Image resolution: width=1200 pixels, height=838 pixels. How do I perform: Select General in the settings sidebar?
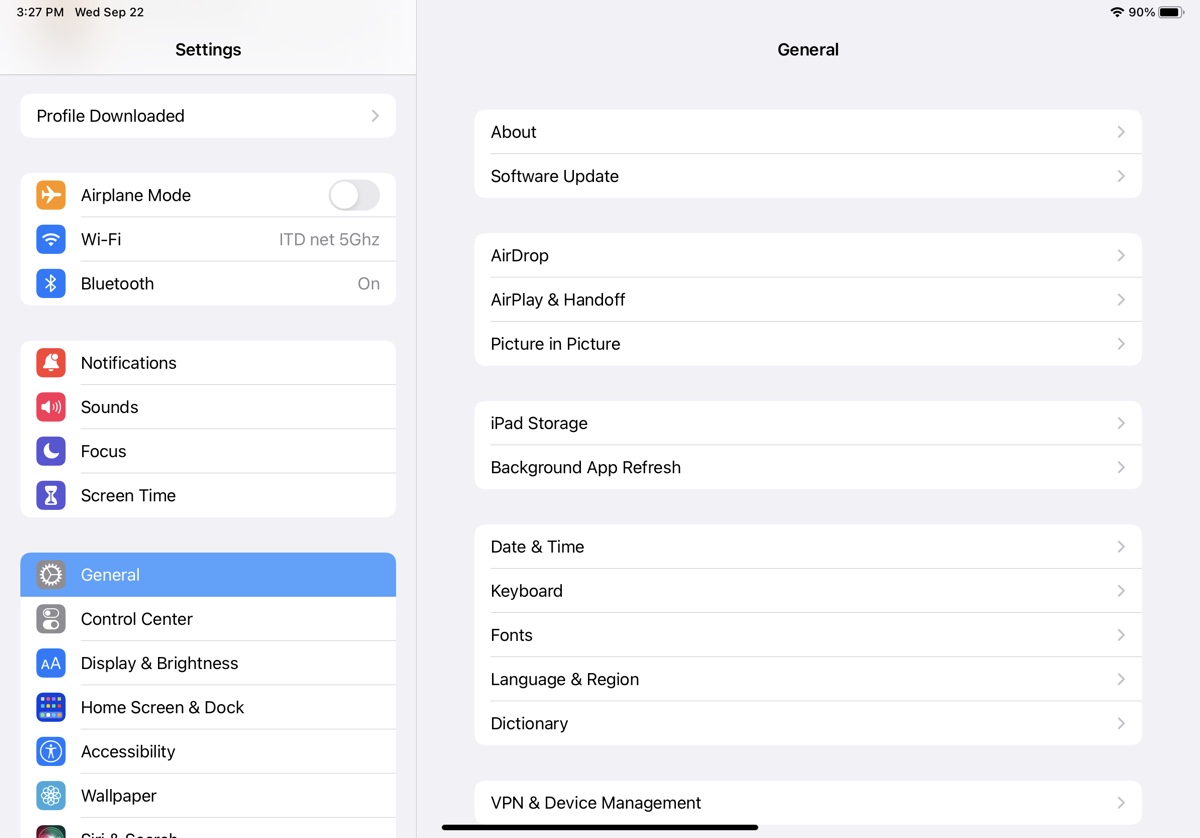[x=208, y=575]
